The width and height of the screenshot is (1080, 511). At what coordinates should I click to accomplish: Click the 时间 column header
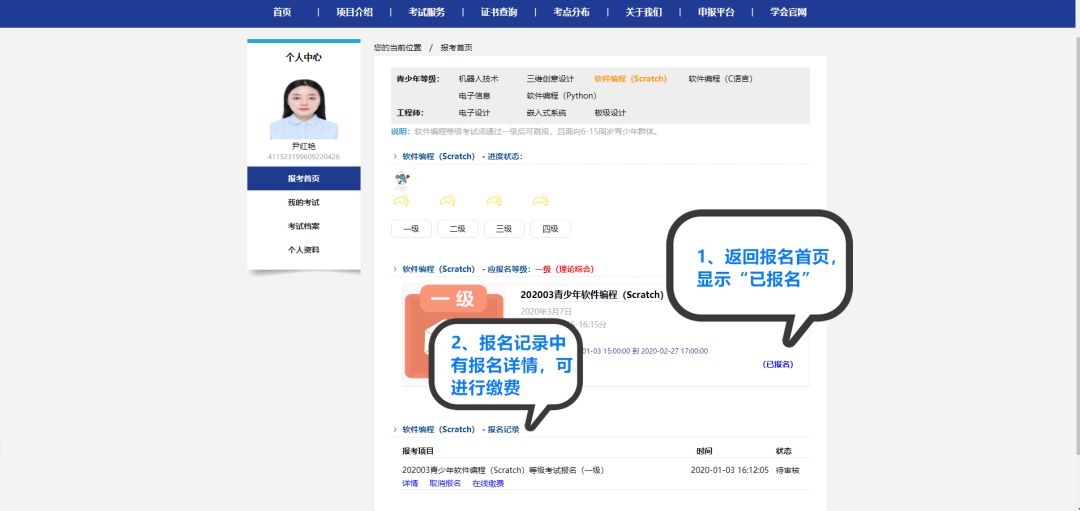tap(704, 451)
